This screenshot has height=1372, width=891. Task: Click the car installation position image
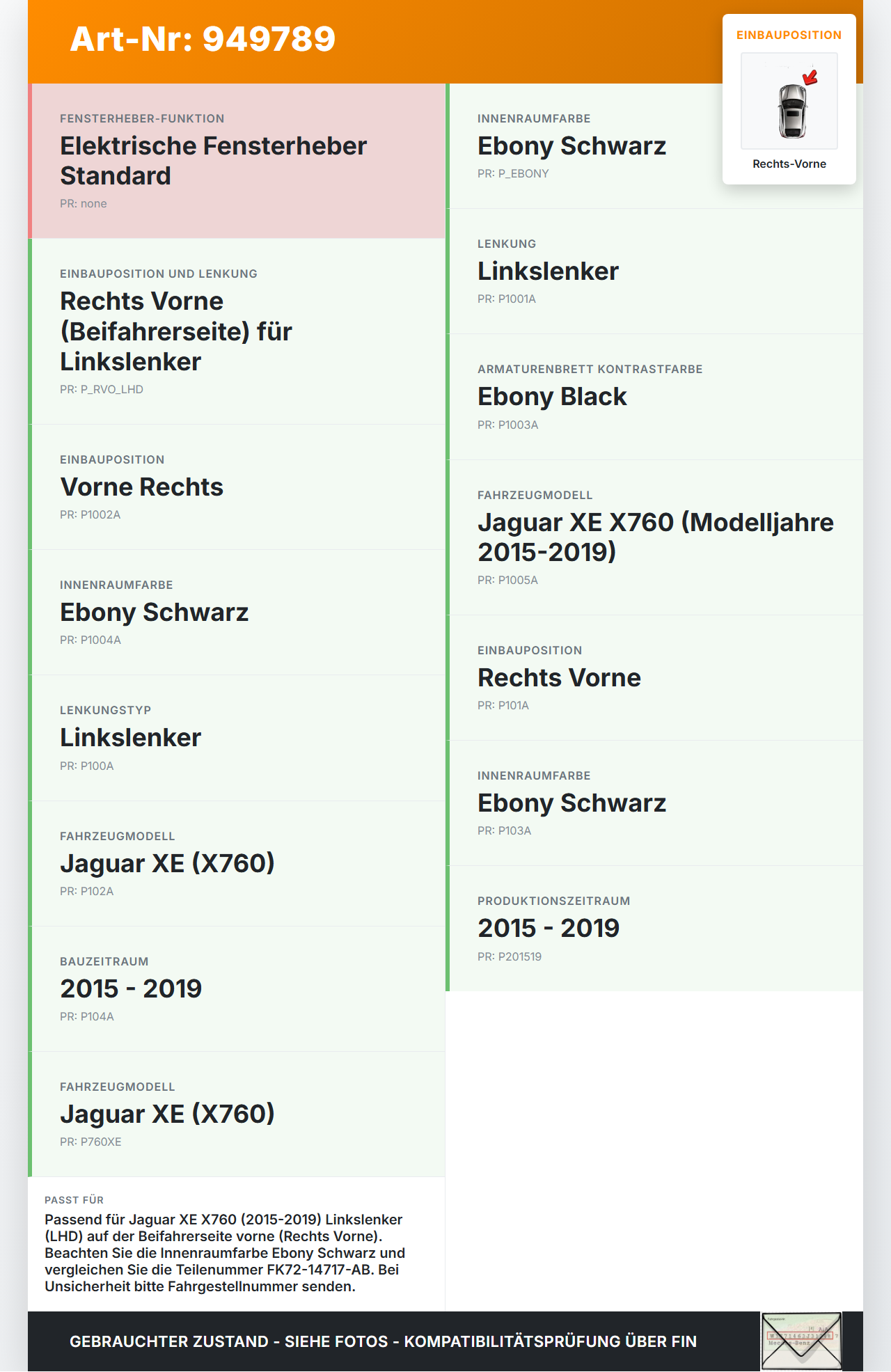[x=789, y=101]
